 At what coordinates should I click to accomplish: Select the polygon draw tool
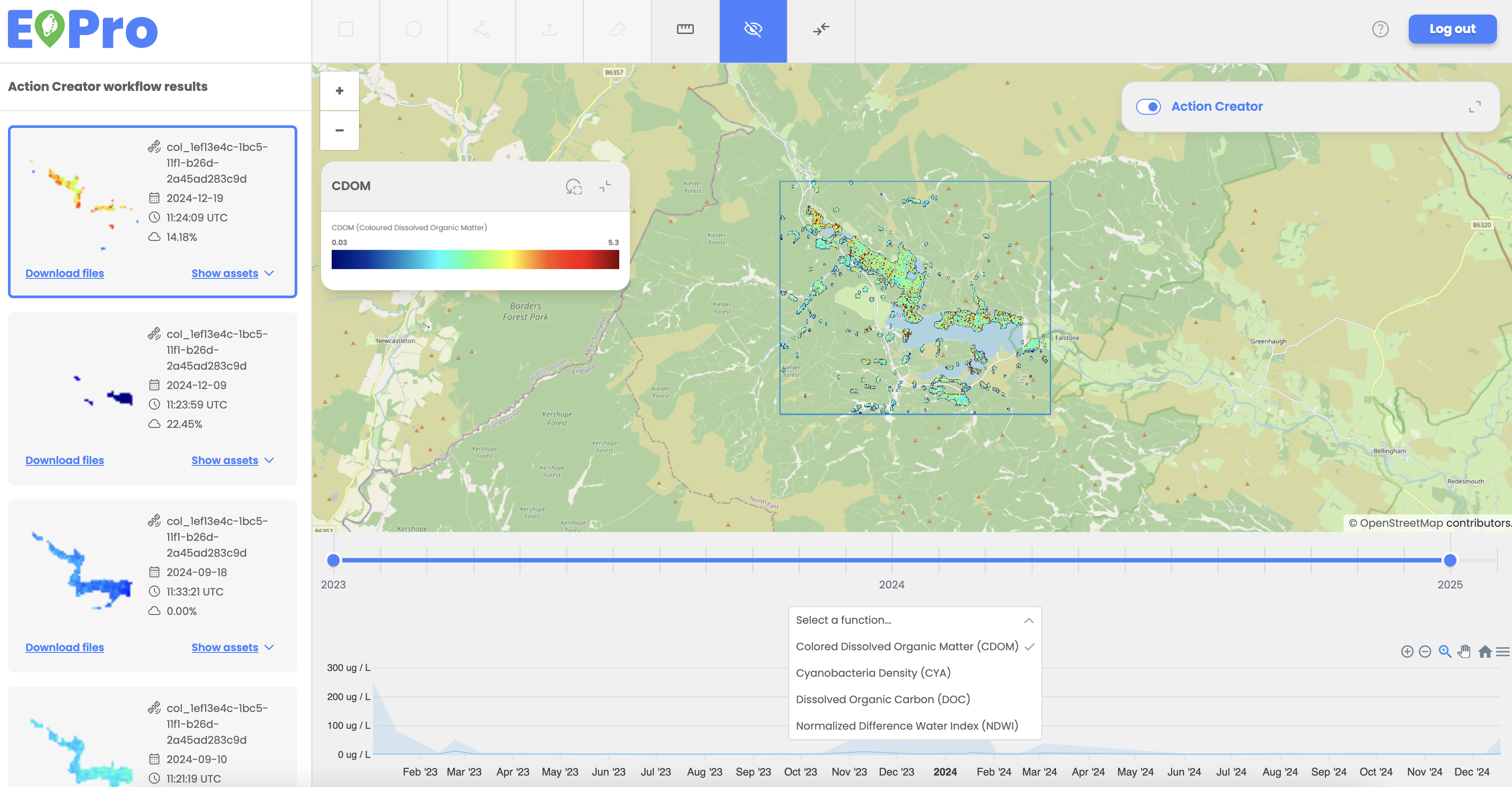[x=481, y=30]
